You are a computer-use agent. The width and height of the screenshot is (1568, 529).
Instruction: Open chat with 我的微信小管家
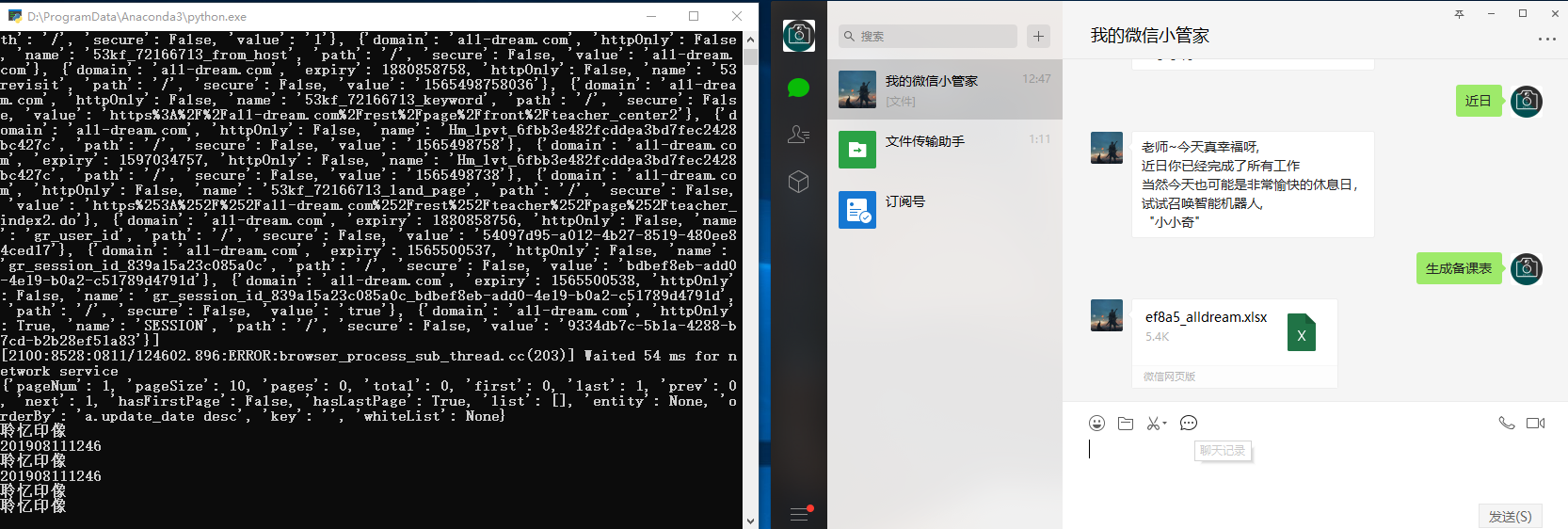(x=945, y=89)
